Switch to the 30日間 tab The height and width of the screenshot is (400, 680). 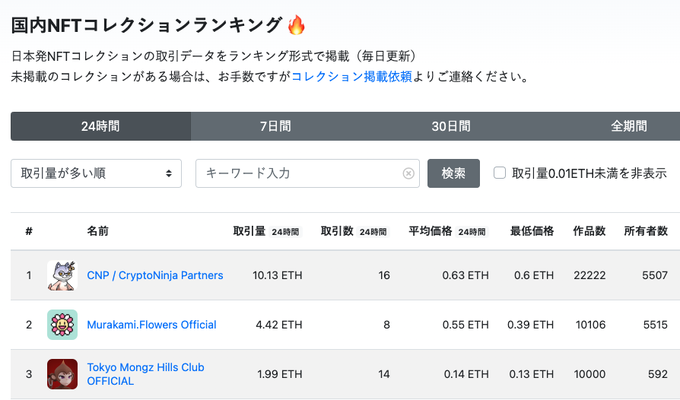[451, 126]
